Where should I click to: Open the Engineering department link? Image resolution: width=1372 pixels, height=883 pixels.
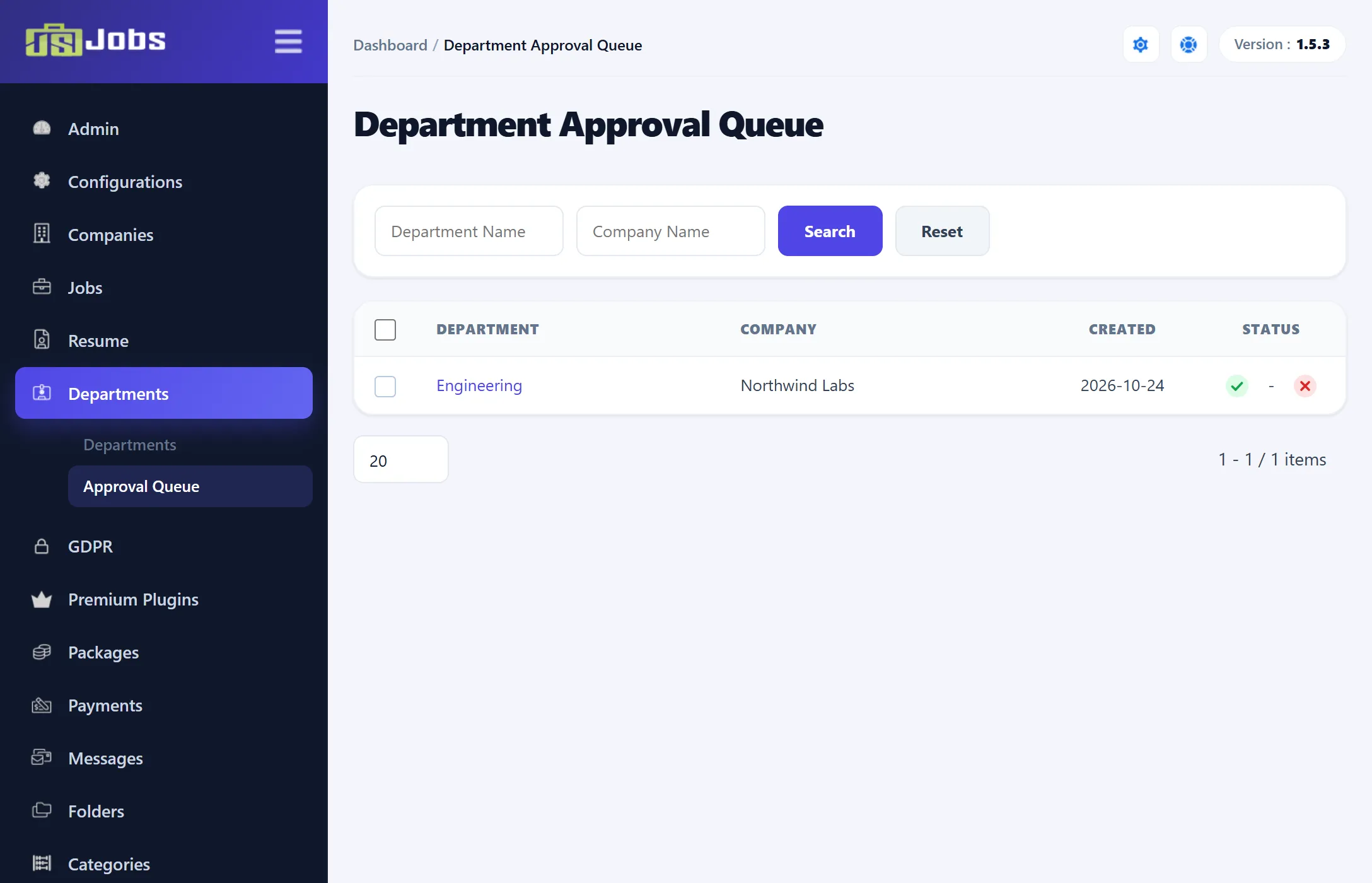point(479,385)
